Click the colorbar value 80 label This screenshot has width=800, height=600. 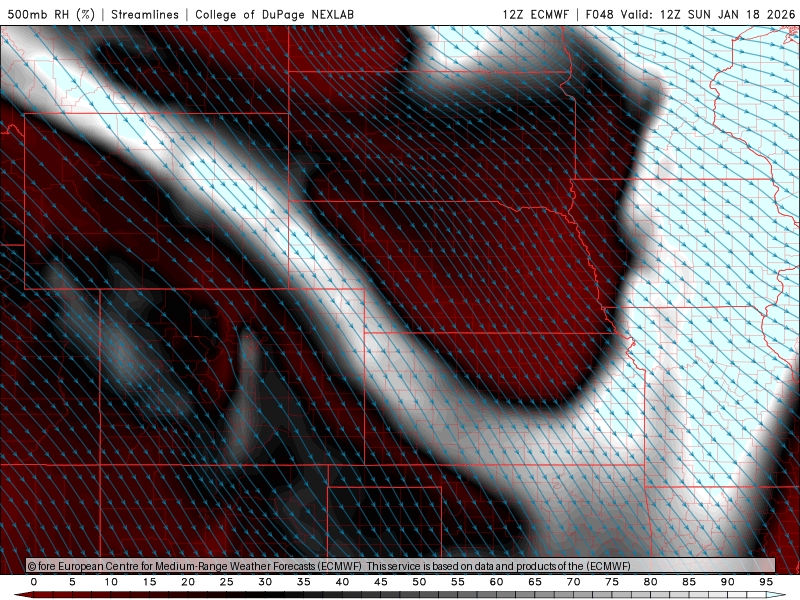651,582
